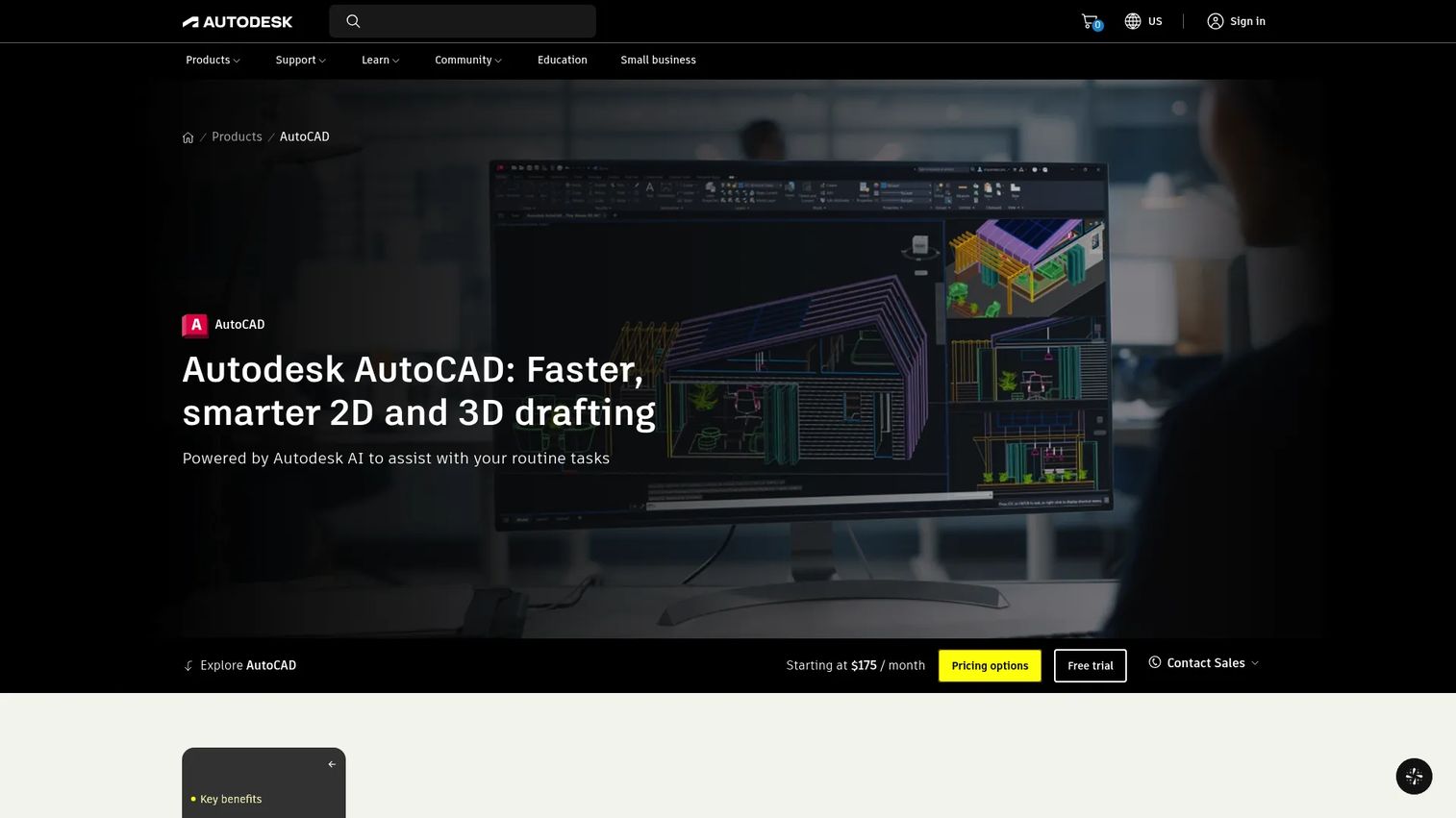Click the globe region icon
Screen dimensions: 1456x818
[x=1133, y=21]
